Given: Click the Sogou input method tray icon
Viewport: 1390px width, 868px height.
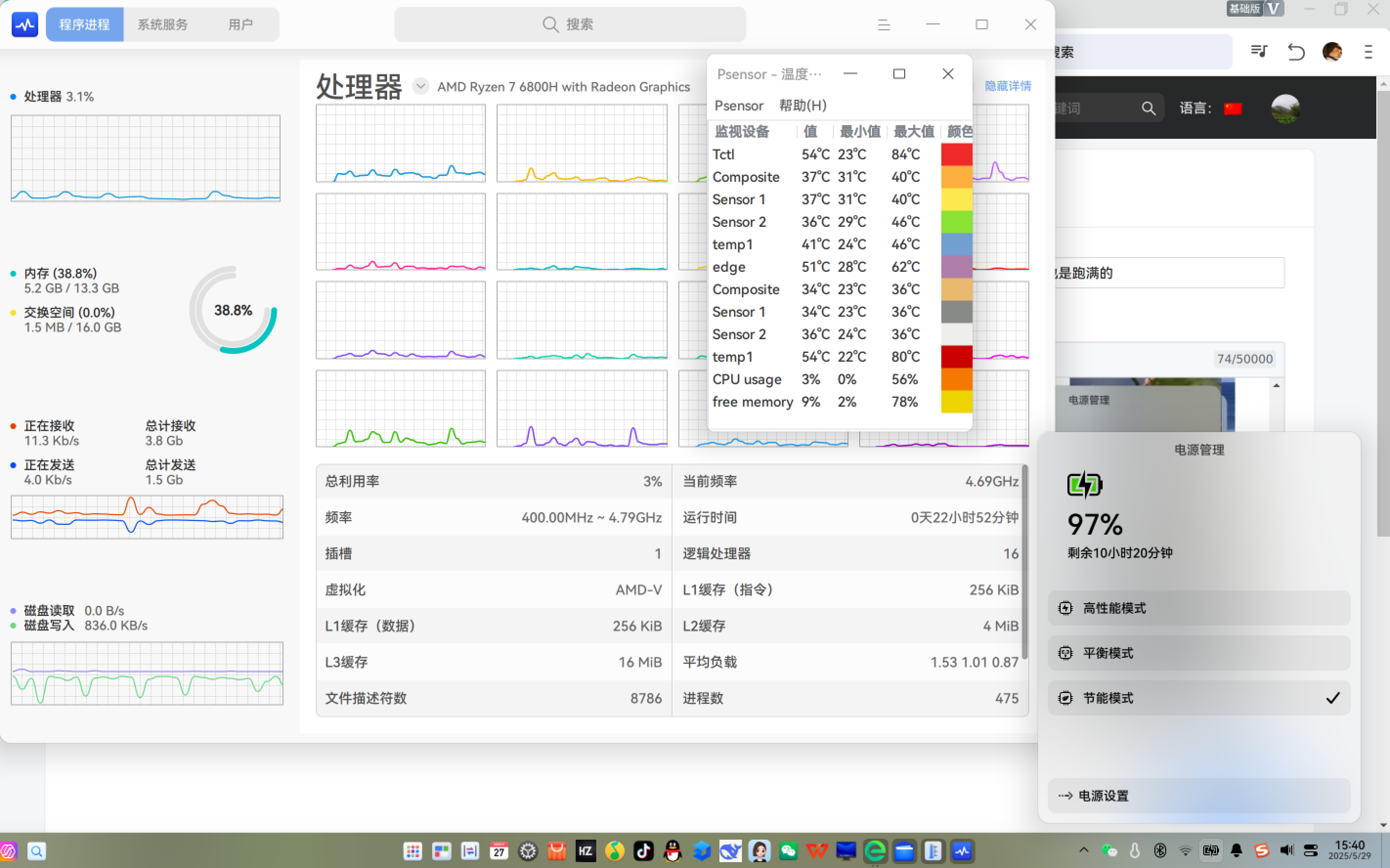Looking at the screenshot, I should click(x=1261, y=850).
